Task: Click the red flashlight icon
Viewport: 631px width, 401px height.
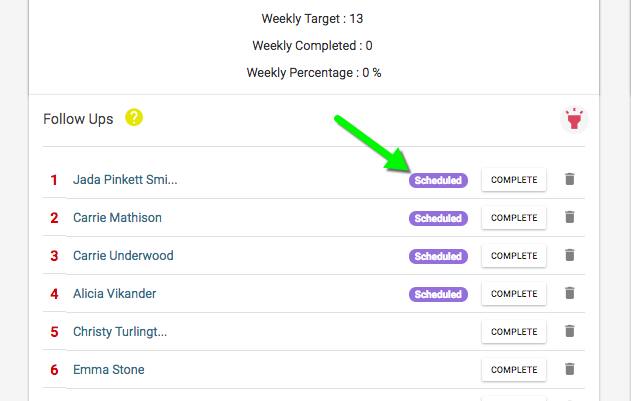Action: tap(575, 120)
